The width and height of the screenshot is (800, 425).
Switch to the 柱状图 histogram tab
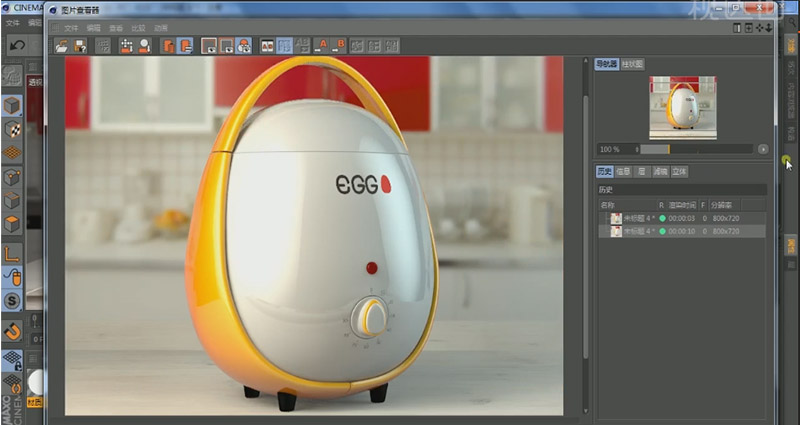click(632, 64)
